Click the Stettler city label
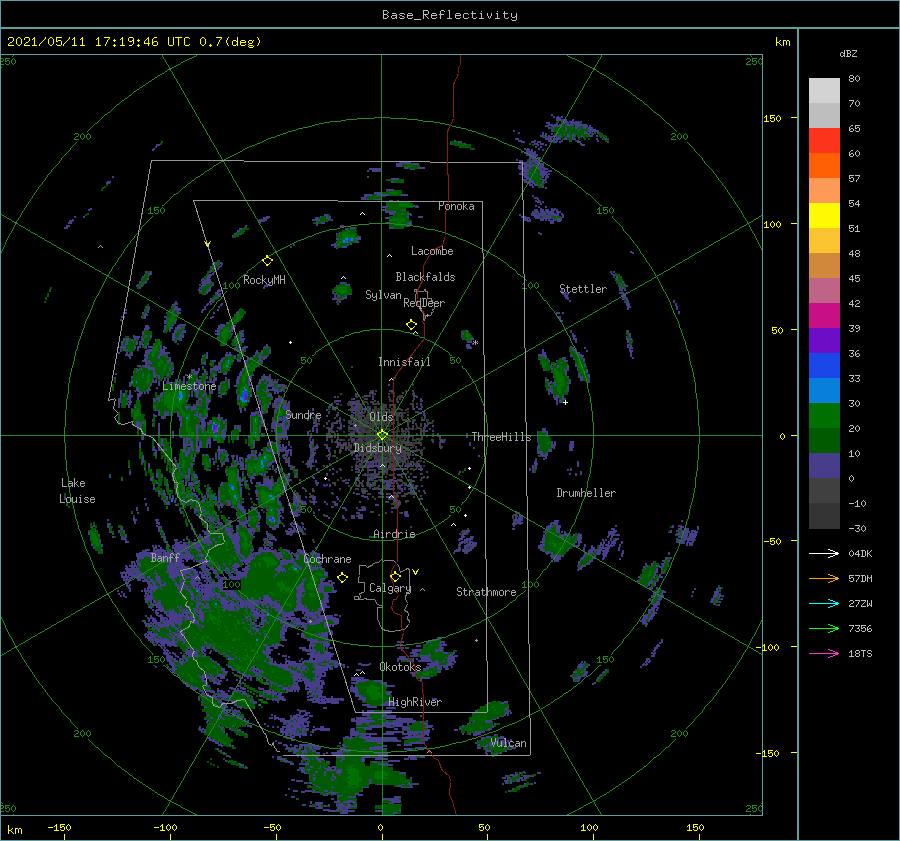Viewport: 900px width, 841px height. pyautogui.click(x=583, y=289)
